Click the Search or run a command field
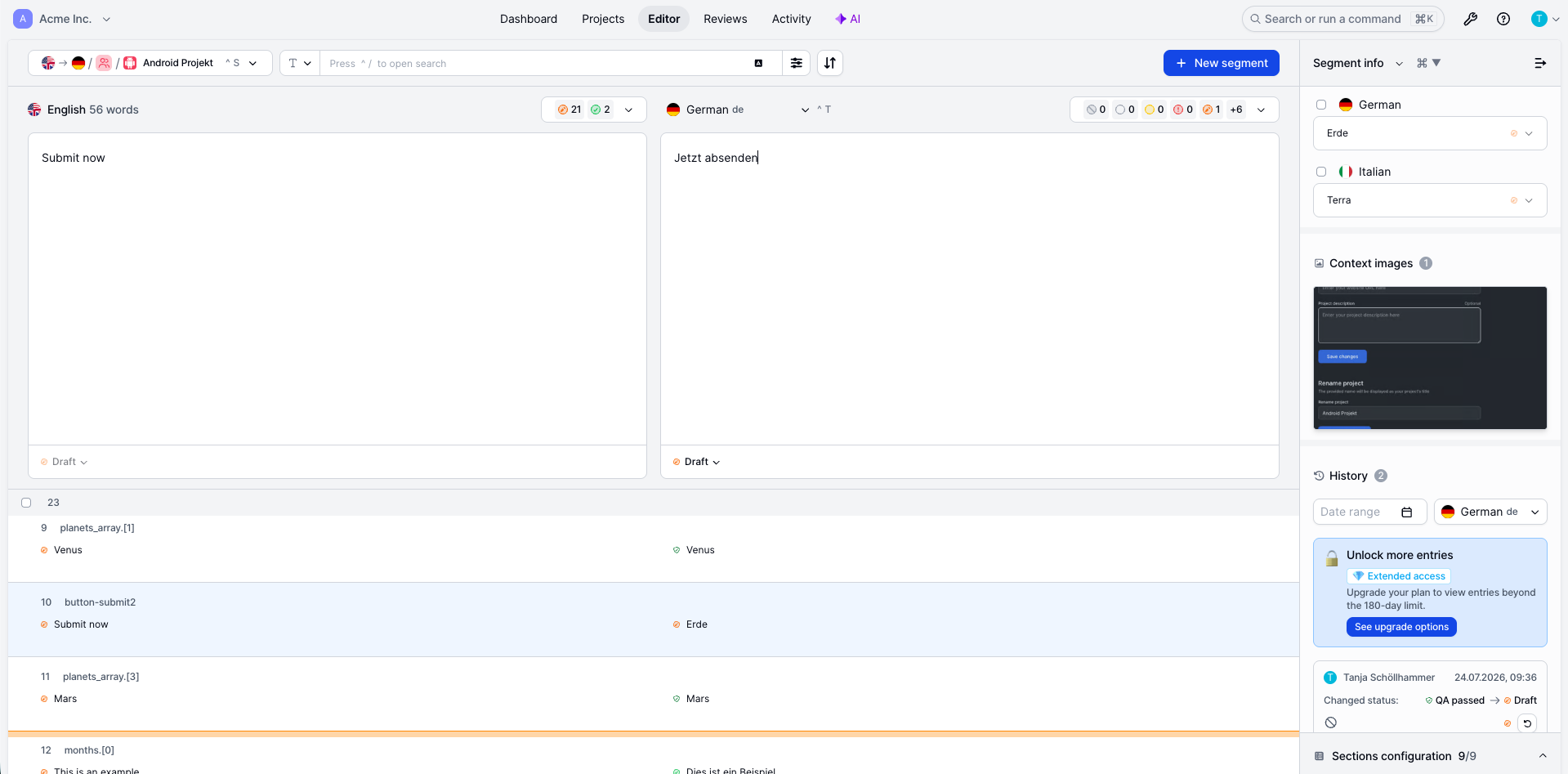This screenshot has width=1568, height=774. point(1342,19)
